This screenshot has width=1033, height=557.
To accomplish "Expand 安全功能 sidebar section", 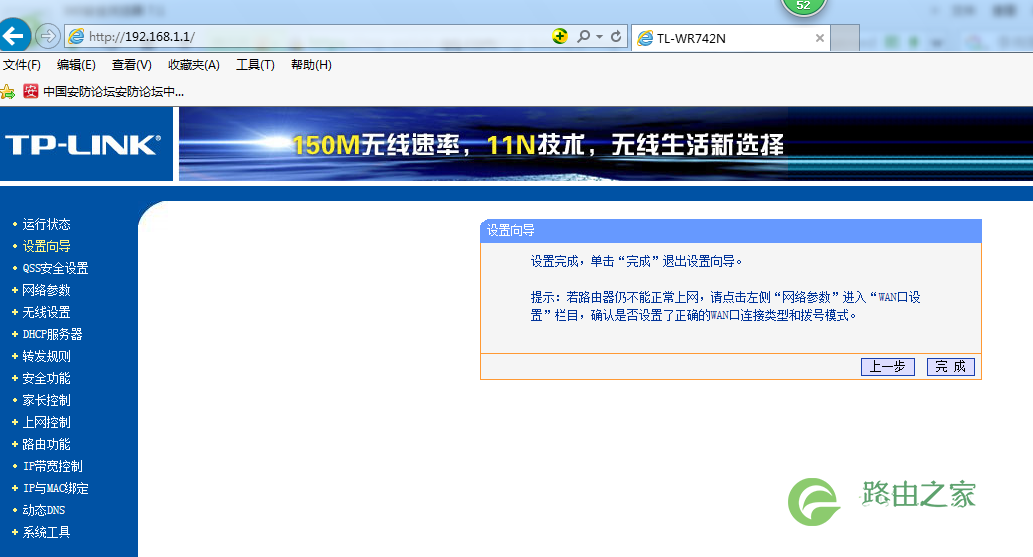I will tap(46, 378).
